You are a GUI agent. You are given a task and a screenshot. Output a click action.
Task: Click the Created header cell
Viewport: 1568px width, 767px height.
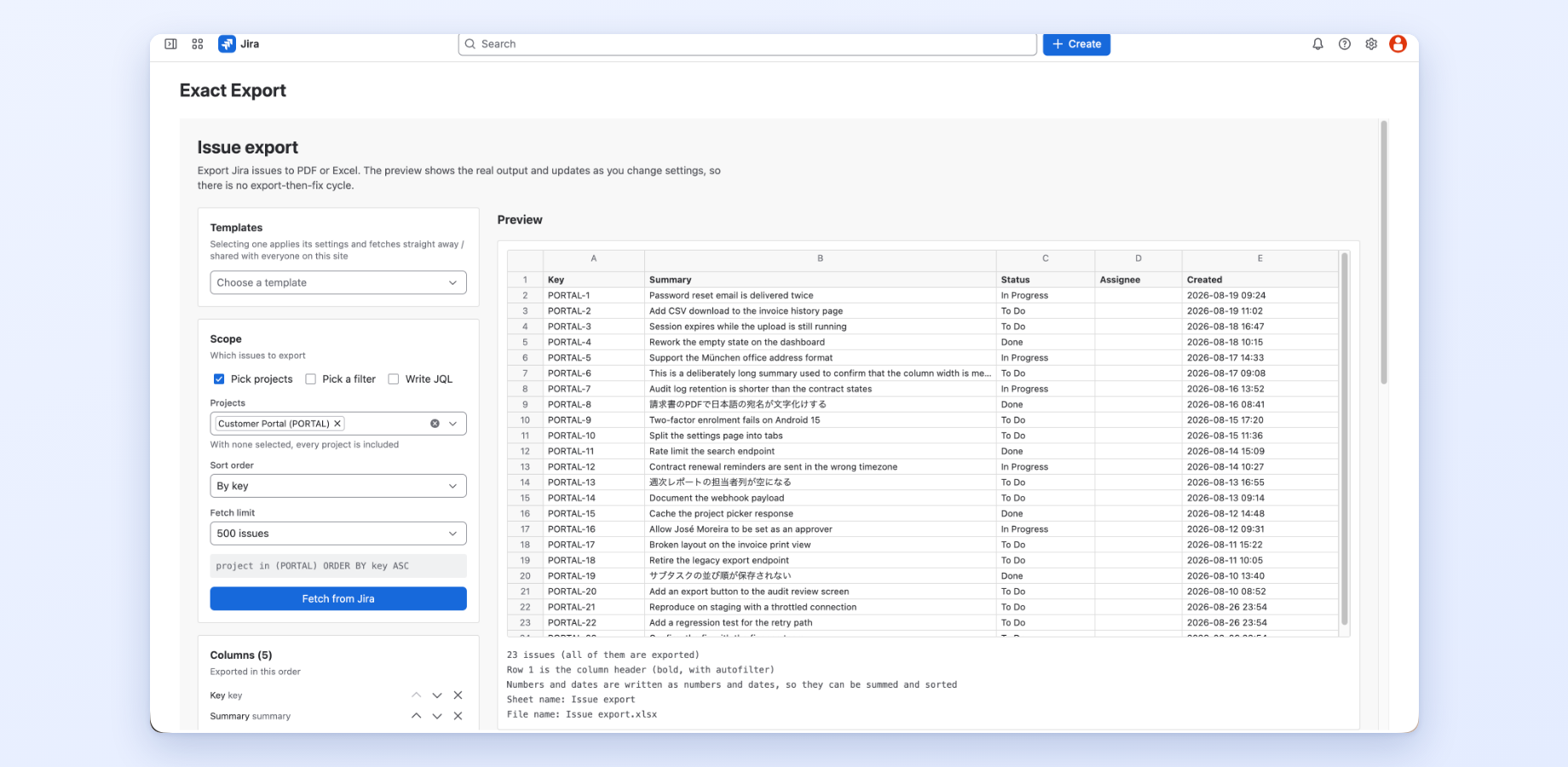click(x=1260, y=280)
